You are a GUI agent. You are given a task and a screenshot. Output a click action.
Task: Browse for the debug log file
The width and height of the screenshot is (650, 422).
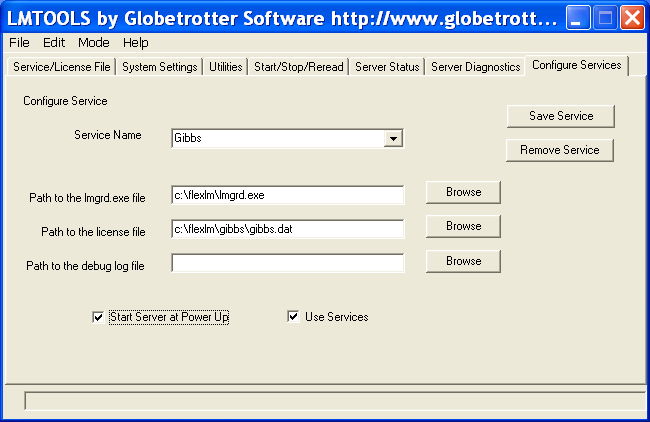pyautogui.click(x=463, y=261)
